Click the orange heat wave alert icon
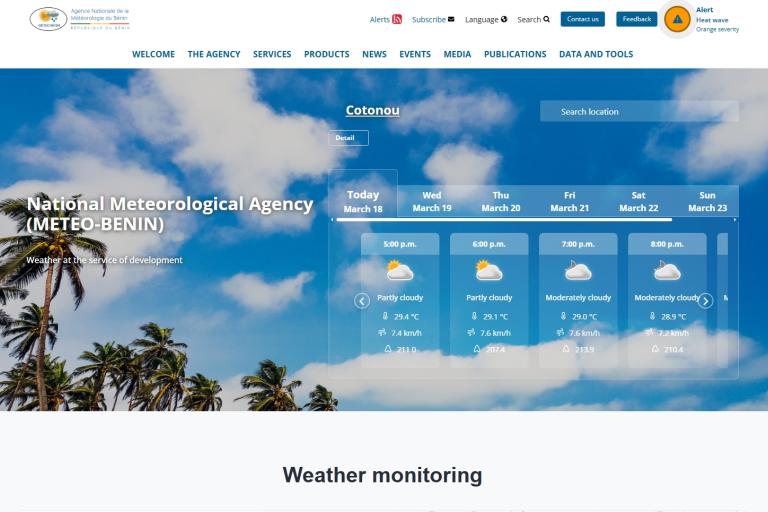Image resolution: width=768 pixels, height=512 pixels. pos(677,20)
